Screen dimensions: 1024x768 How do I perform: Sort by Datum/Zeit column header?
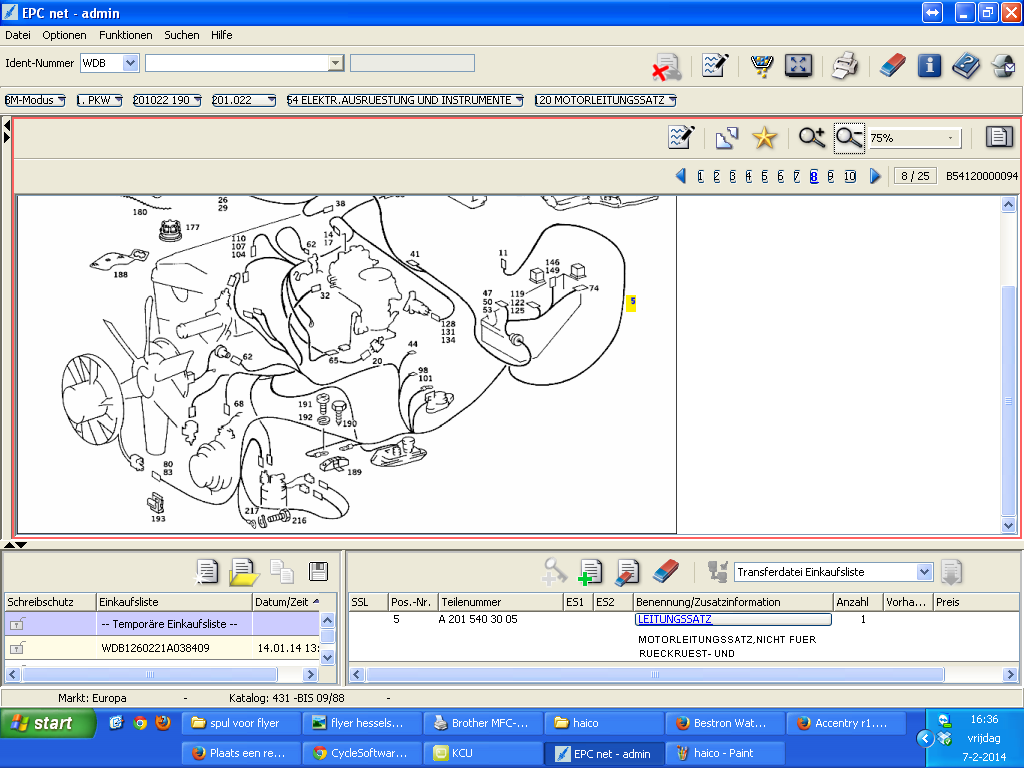286,601
